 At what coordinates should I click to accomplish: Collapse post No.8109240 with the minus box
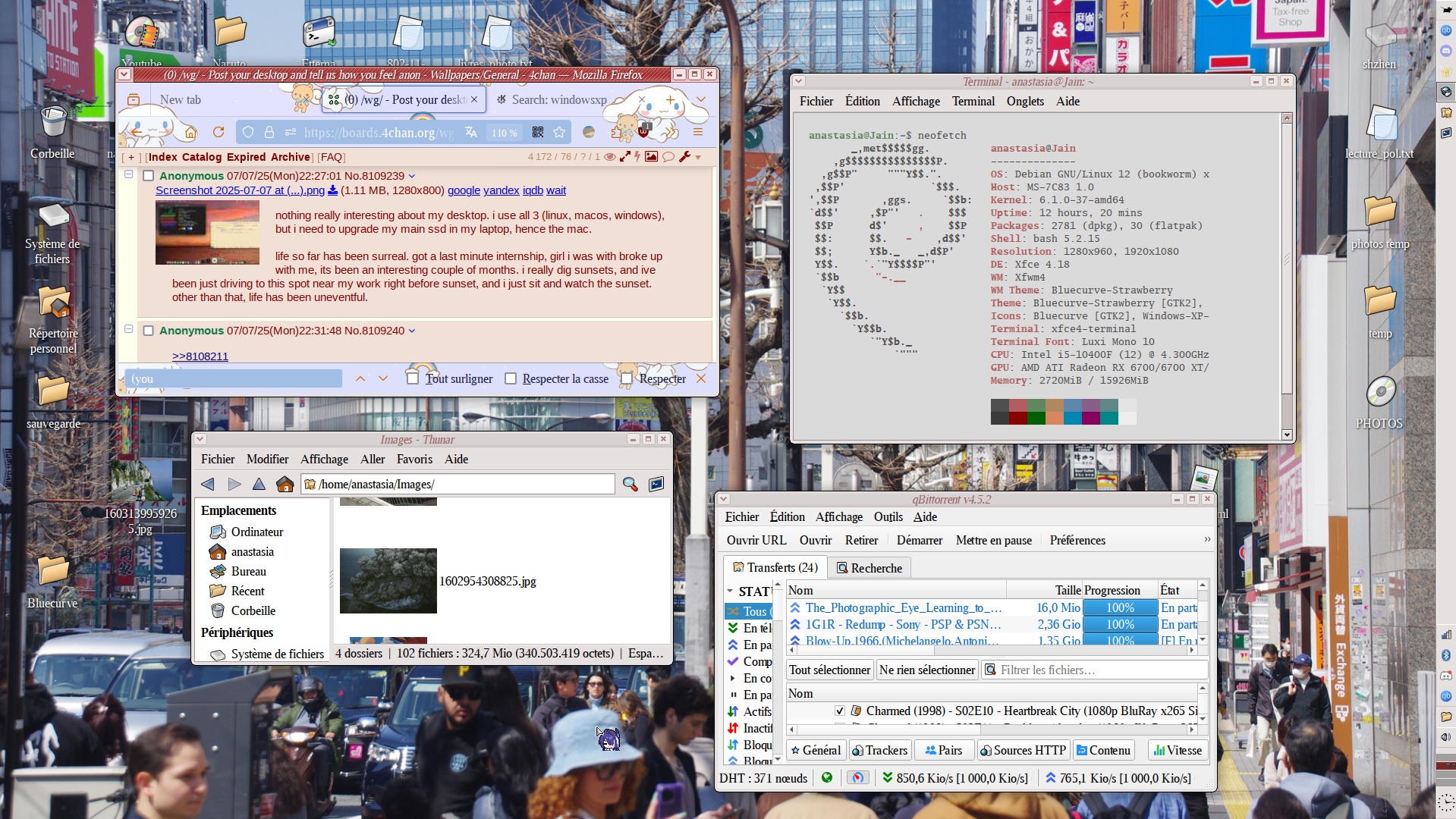point(129,329)
